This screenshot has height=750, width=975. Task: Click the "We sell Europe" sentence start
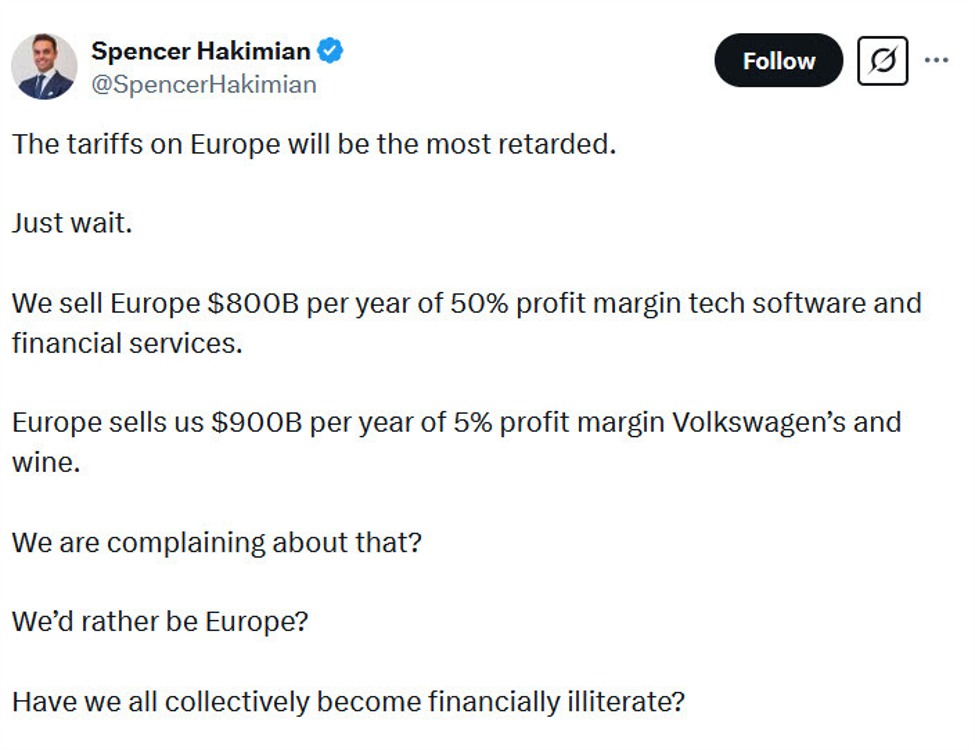coord(107,303)
